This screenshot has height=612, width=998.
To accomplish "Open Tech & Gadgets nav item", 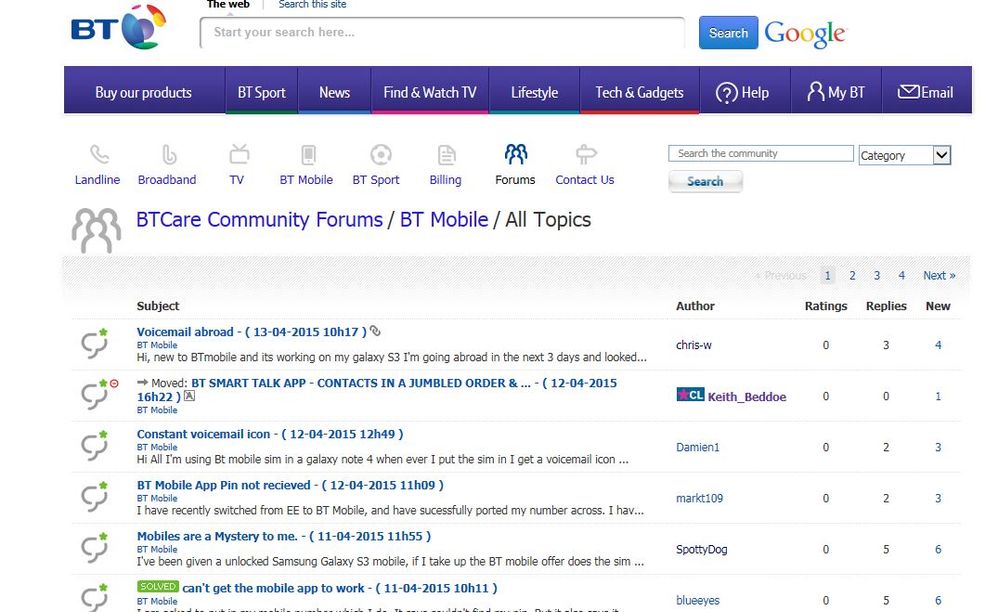I will click(640, 92).
